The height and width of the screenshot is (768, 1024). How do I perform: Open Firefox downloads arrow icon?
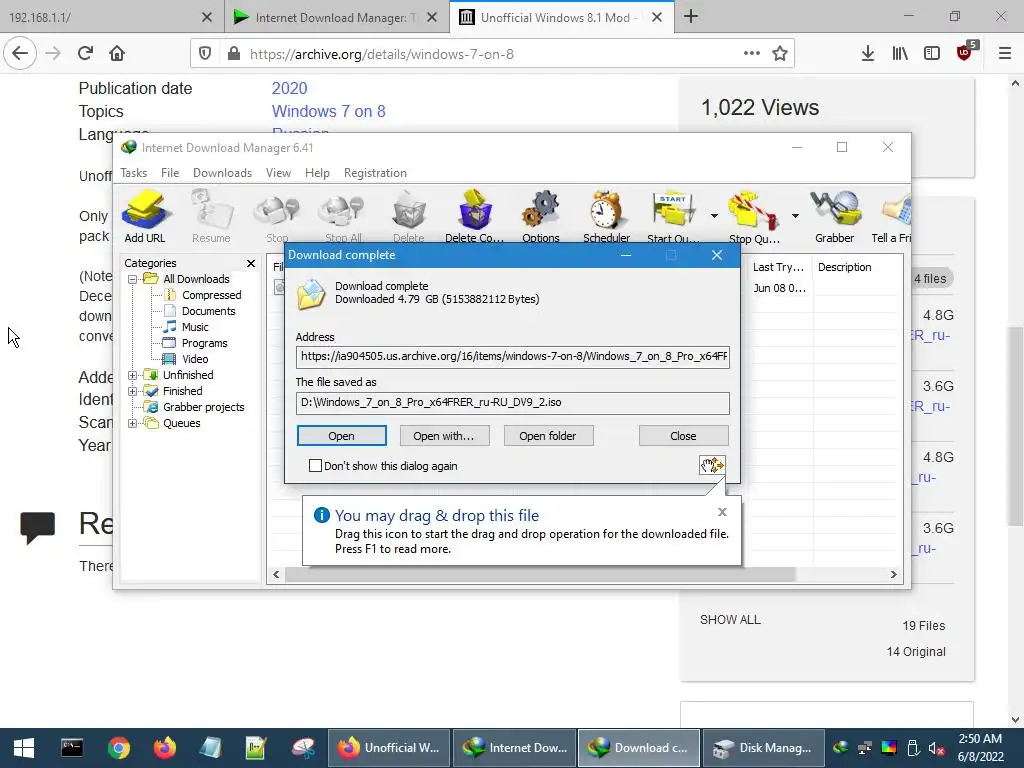point(868,54)
